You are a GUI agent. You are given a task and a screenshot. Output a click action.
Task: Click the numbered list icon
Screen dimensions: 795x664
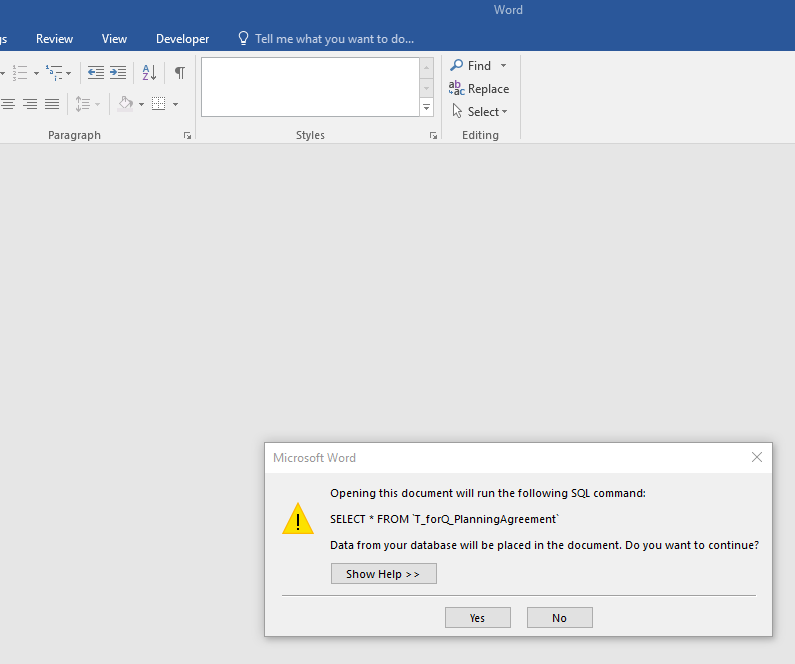point(20,72)
